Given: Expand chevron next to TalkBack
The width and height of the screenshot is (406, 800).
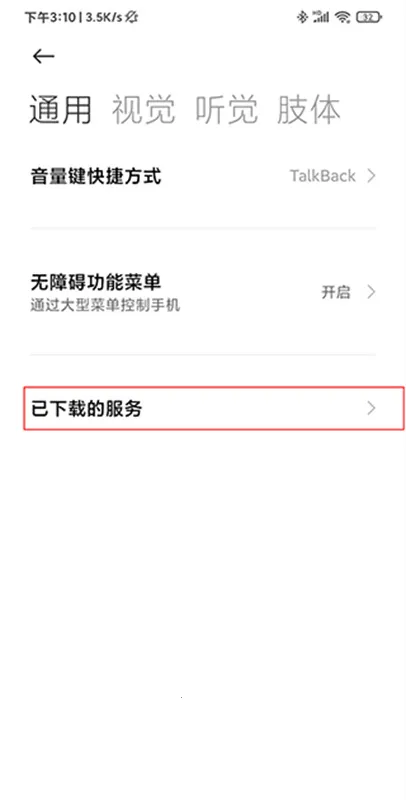Looking at the screenshot, I should pyautogui.click(x=371, y=176).
